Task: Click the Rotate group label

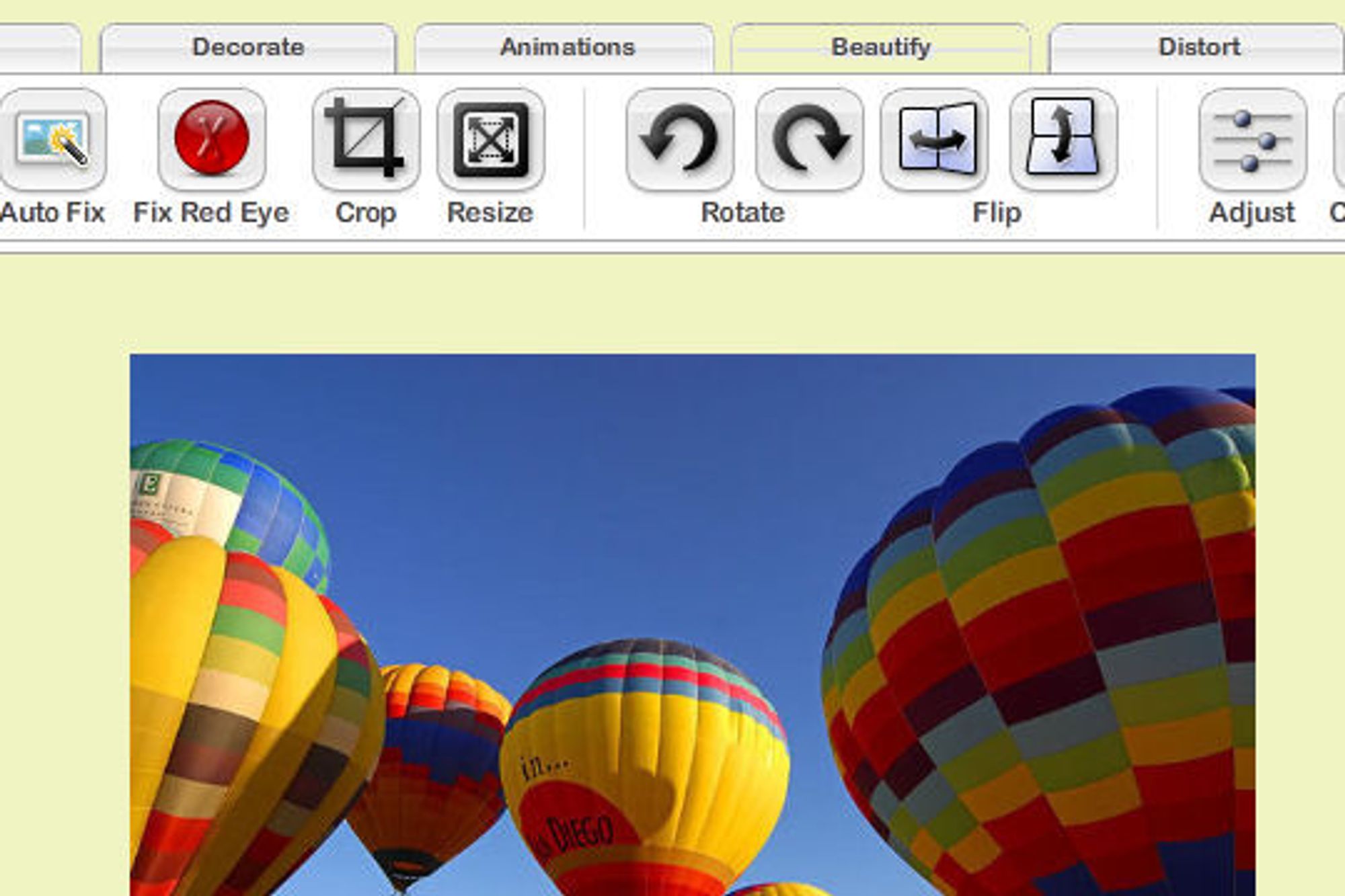Action: click(x=743, y=212)
